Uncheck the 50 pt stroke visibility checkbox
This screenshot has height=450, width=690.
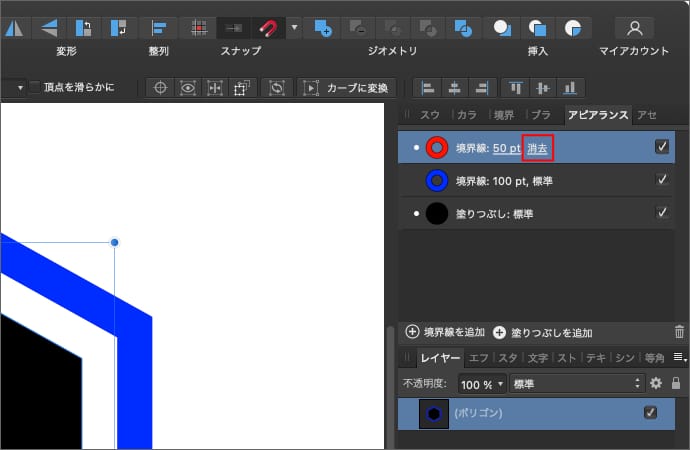[662, 147]
